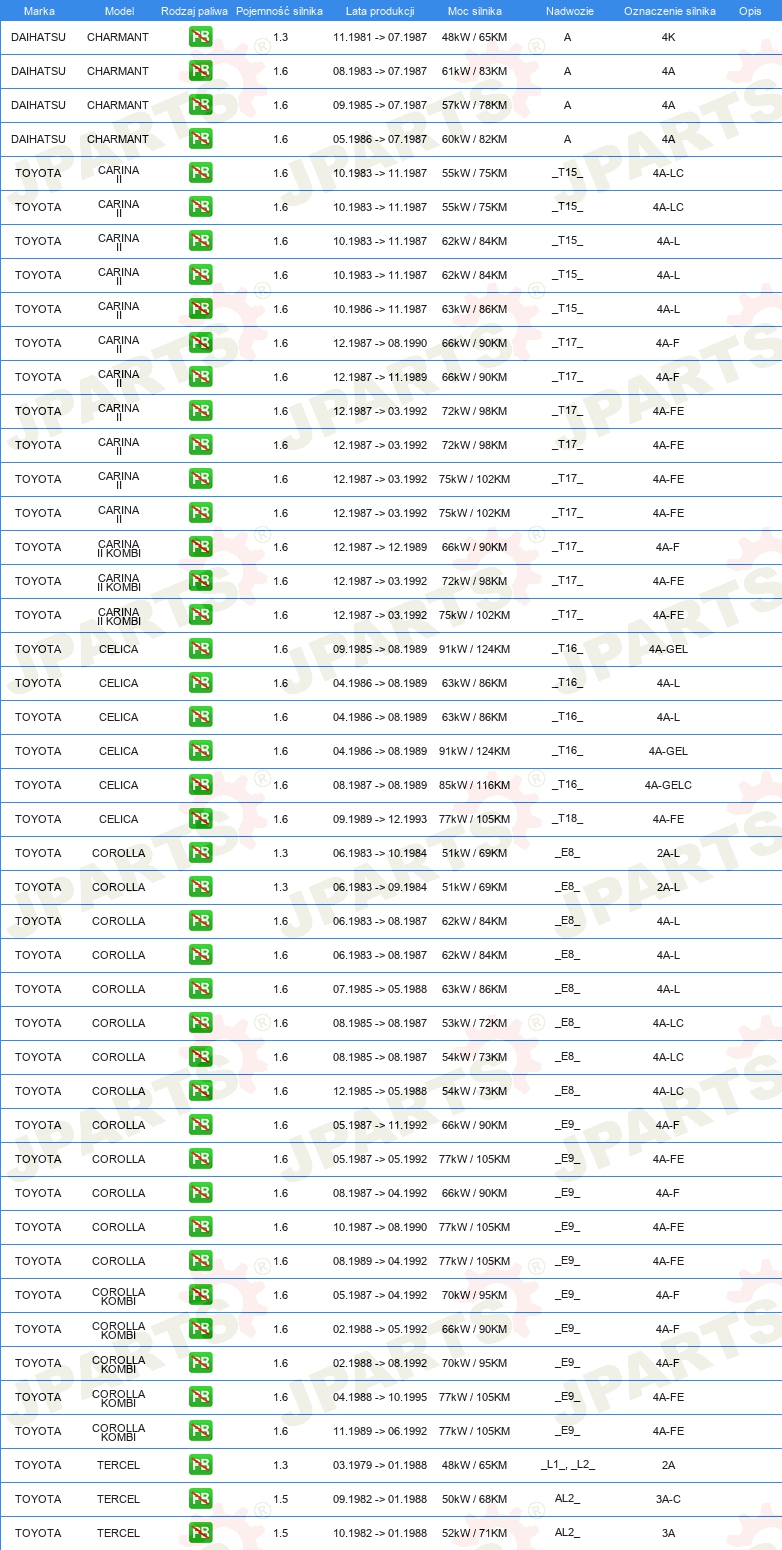Click the 08.1987 -> 08.1989 production cell
Image resolution: width=782 pixels, height=1550 pixels.
(x=380, y=785)
